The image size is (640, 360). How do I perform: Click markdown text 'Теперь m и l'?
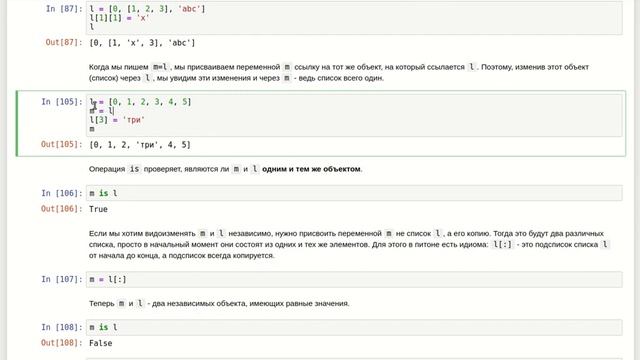pos(116,304)
